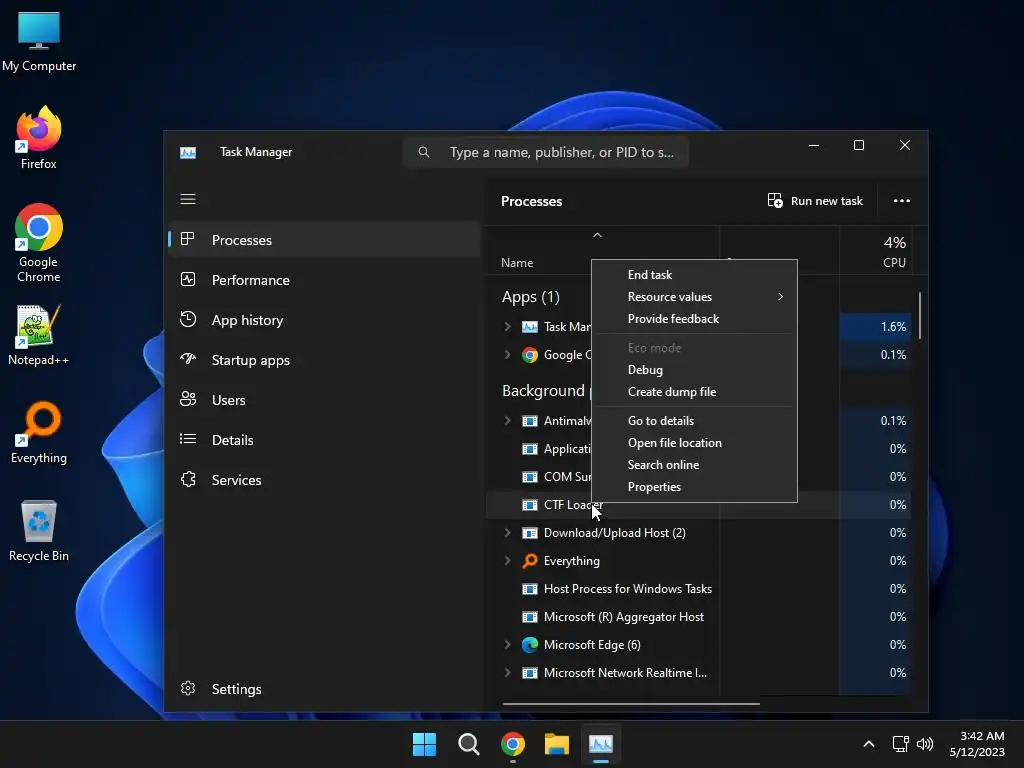
Task: Click the Run new task label
Action: [x=827, y=200]
